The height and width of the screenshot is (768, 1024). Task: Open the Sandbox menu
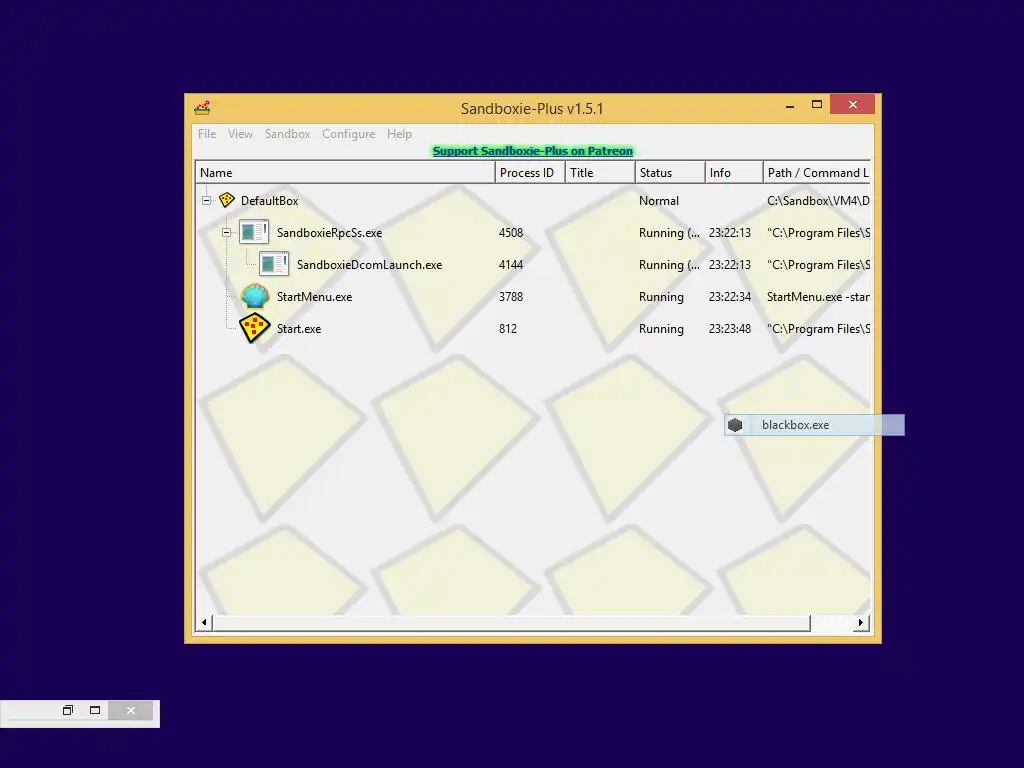coord(287,134)
